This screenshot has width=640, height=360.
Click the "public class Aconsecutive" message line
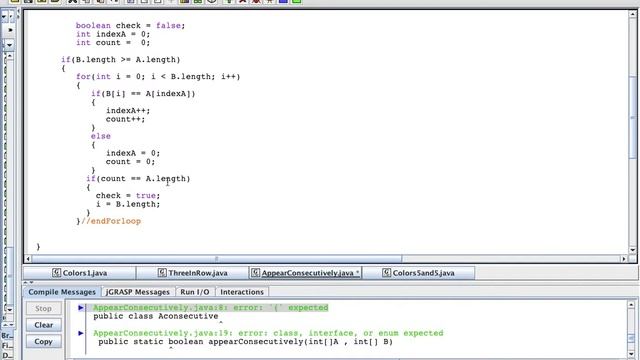click(156, 316)
